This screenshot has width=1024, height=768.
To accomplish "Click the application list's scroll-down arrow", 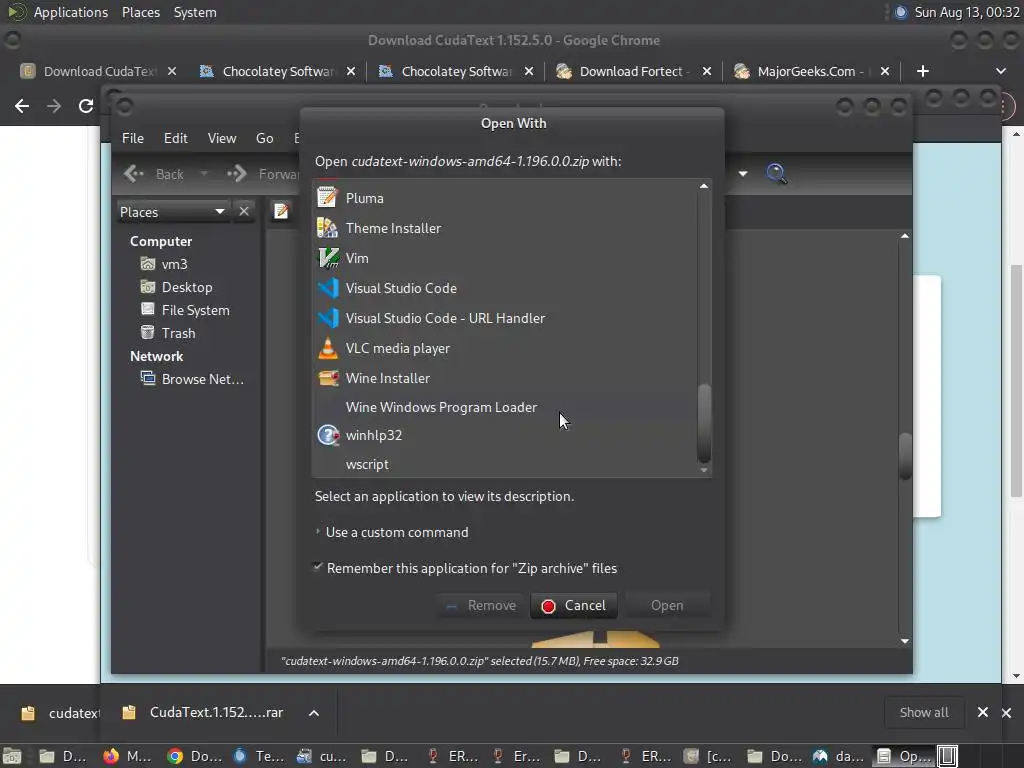I will (704, 470).
